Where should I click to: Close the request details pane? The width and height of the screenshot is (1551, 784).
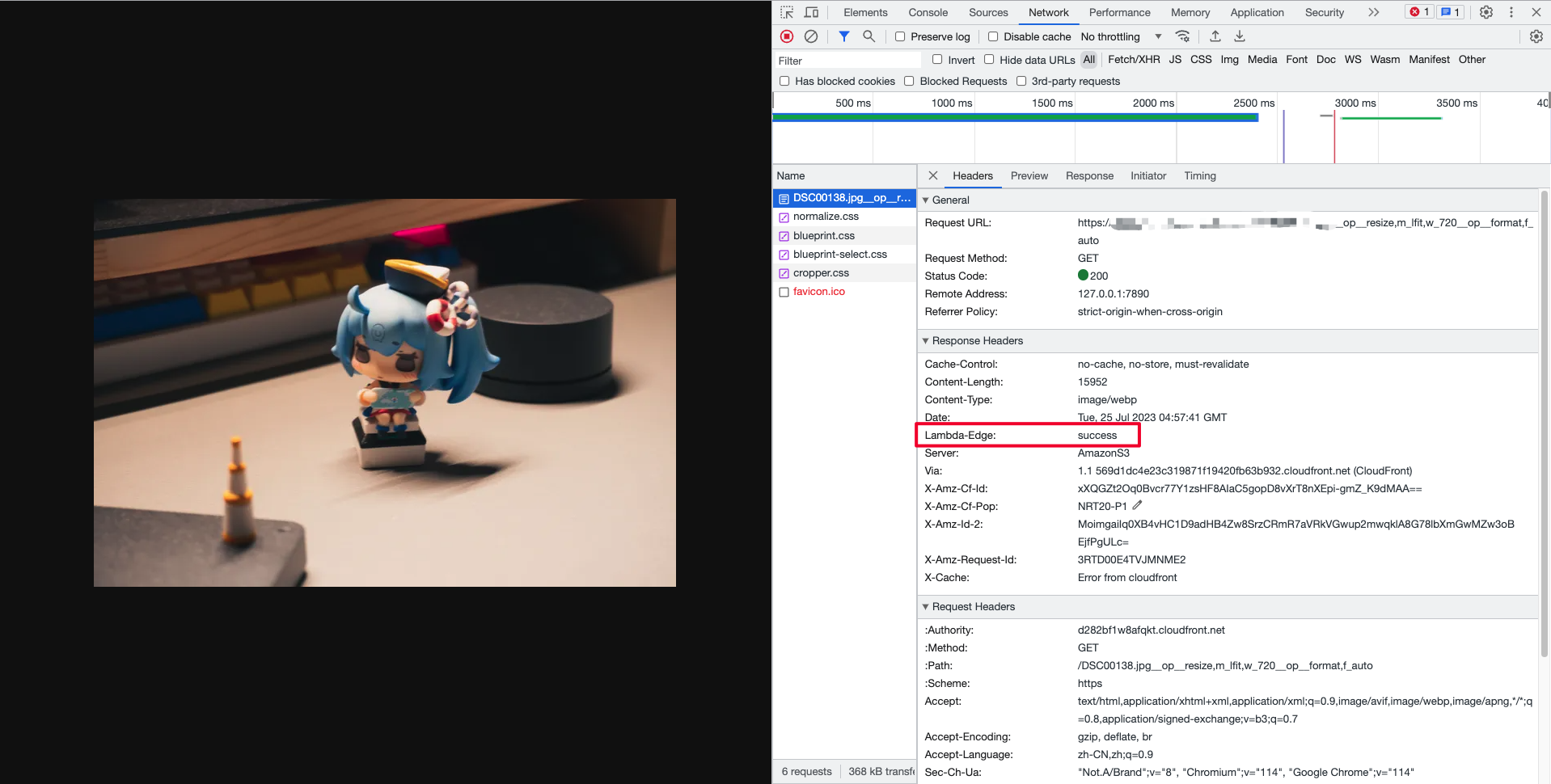(x=933, y=175)
